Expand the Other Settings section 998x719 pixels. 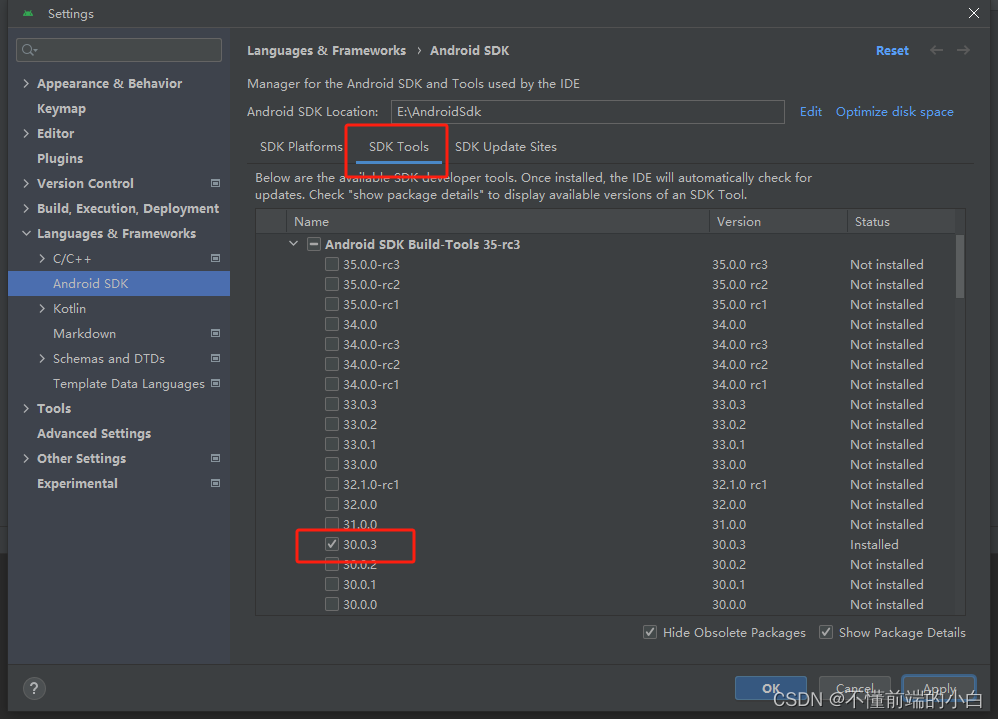[x=26, y=458]
